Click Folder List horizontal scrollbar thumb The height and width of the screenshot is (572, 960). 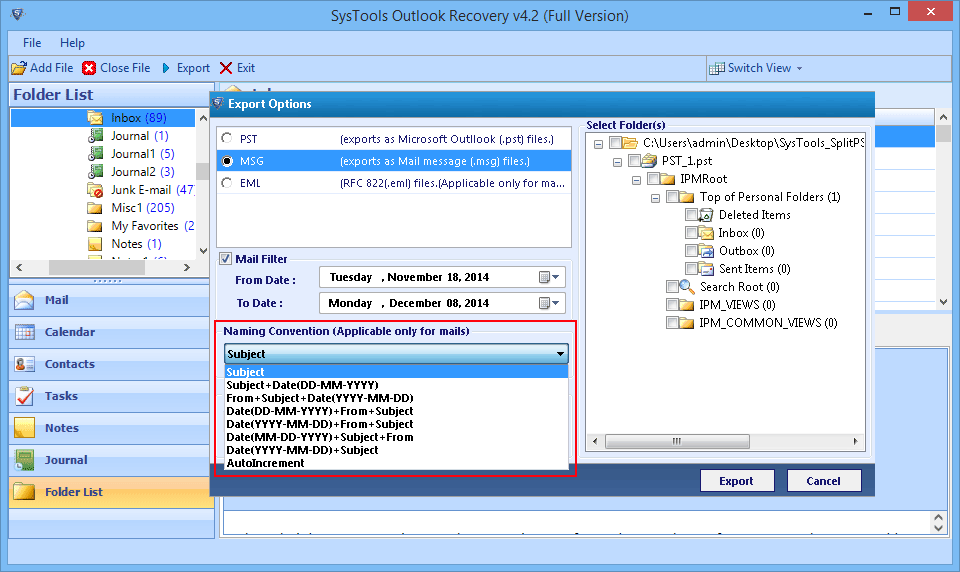coord(98,268)
